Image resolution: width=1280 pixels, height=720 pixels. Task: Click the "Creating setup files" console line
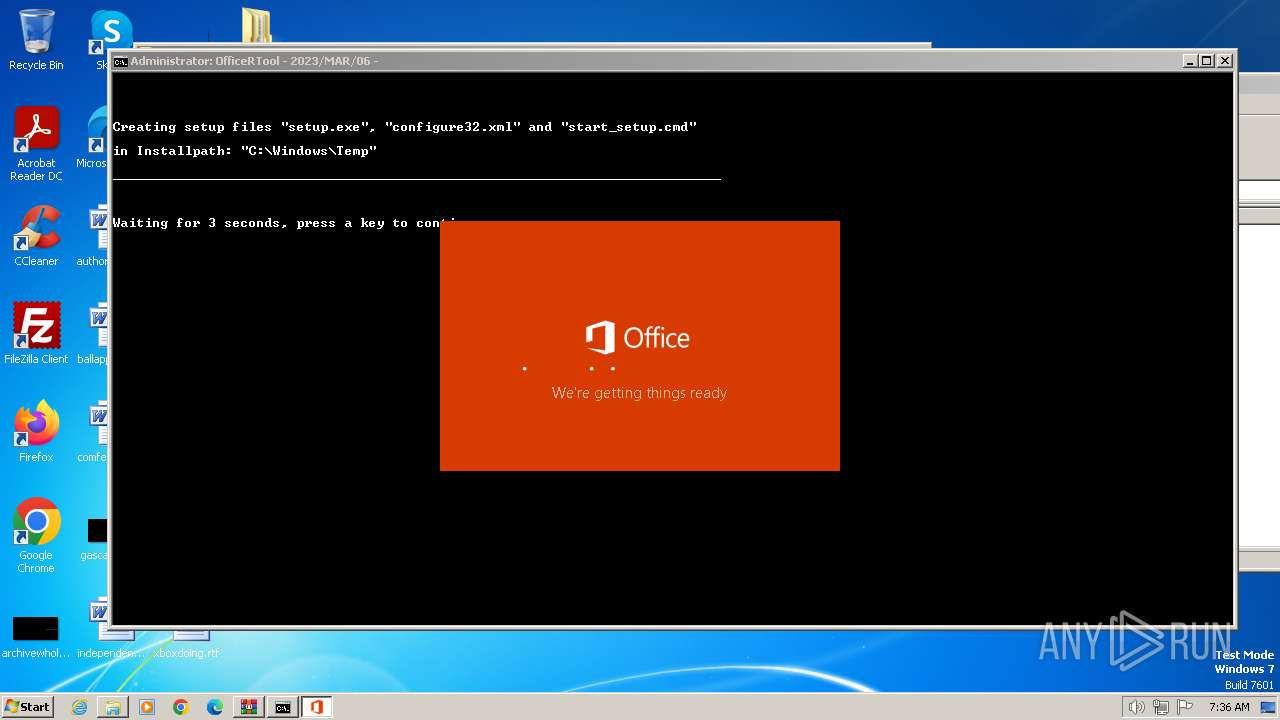coord(404,127)
